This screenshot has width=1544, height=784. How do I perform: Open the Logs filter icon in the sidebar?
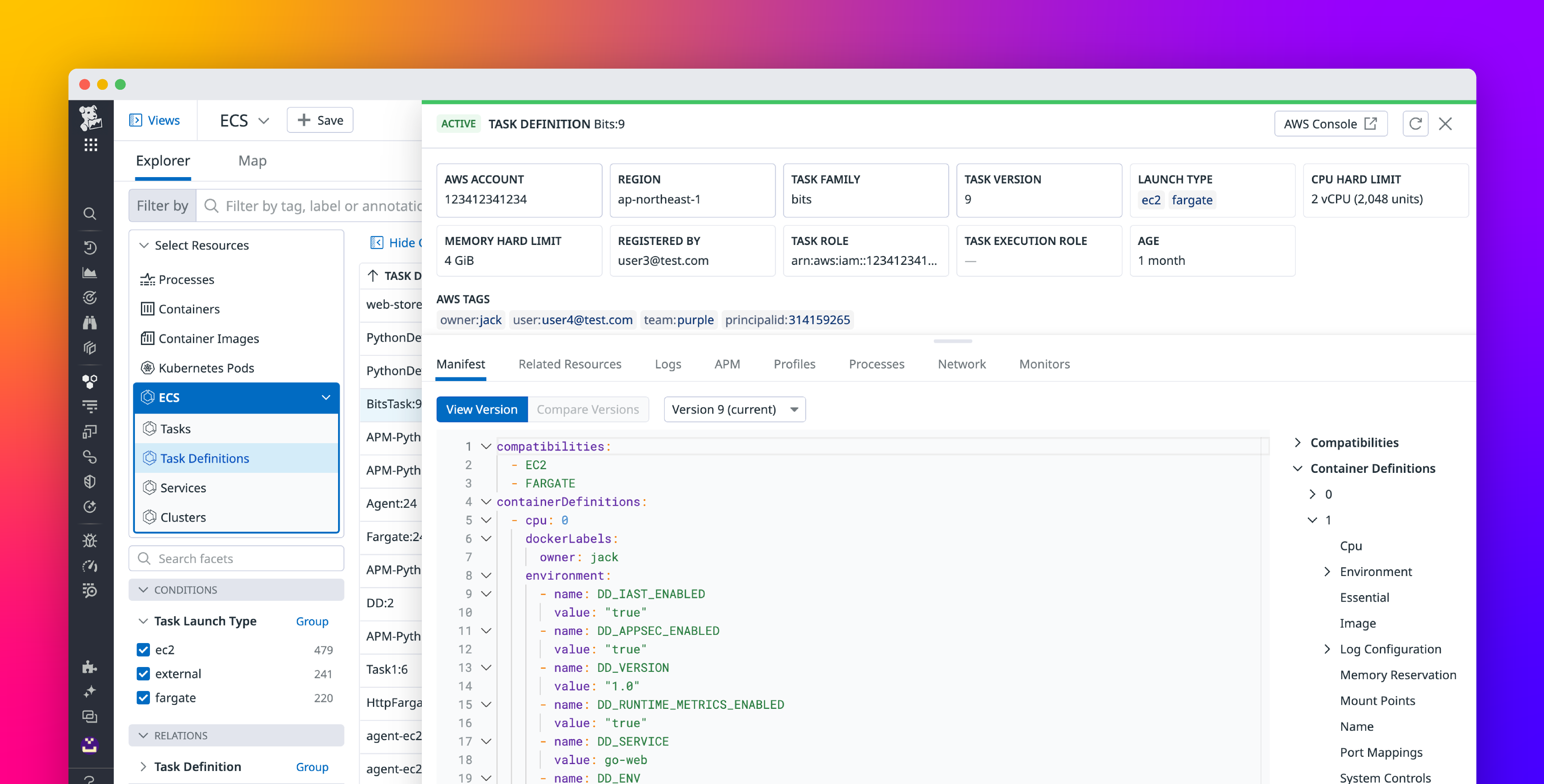pyautogui.click(x=90, y=406)
